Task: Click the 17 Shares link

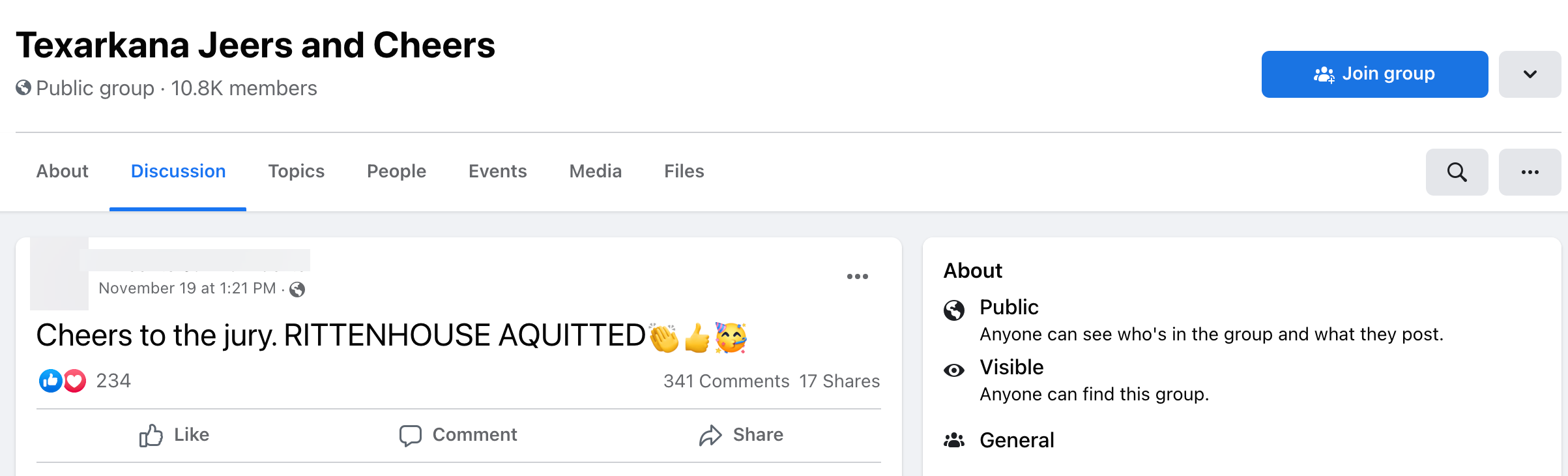Action: click(839, 381)
